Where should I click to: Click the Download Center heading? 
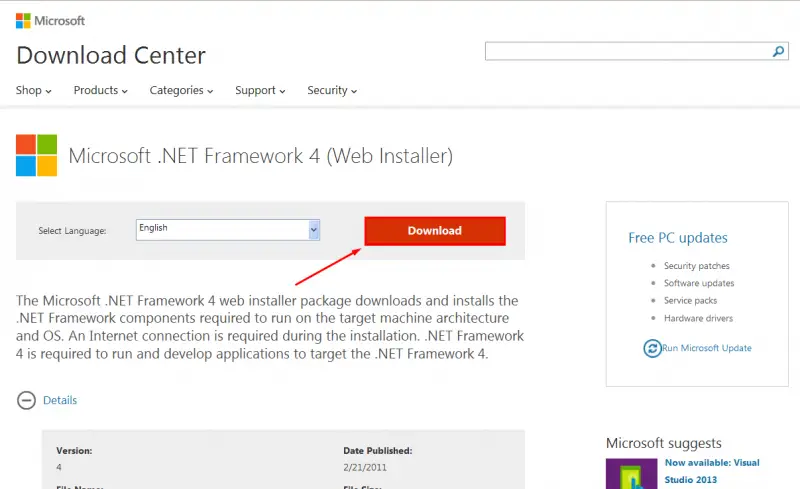click(x=111, y=55)
